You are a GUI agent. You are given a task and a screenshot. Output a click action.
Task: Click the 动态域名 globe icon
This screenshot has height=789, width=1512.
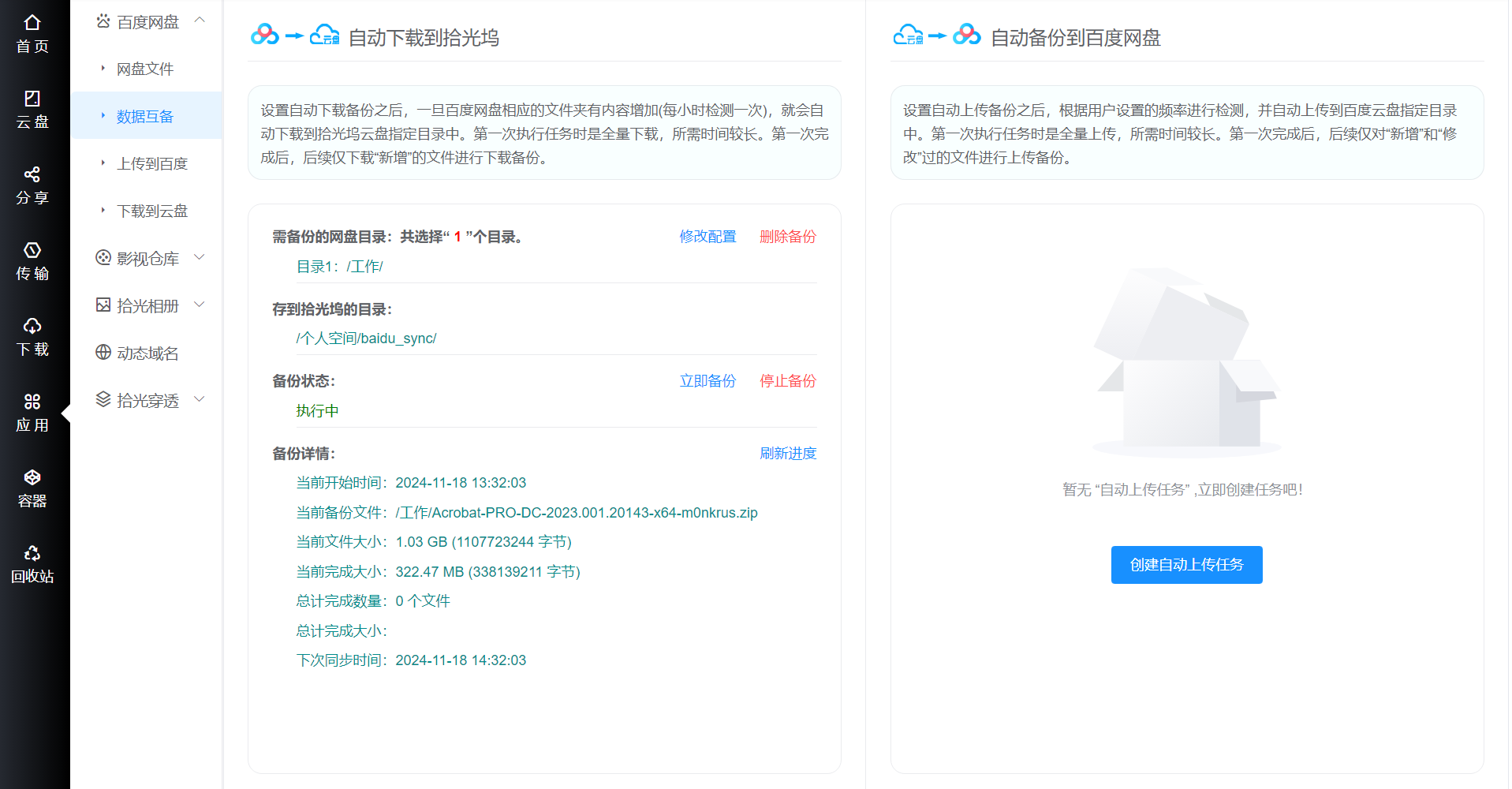[x=103, y=353]
